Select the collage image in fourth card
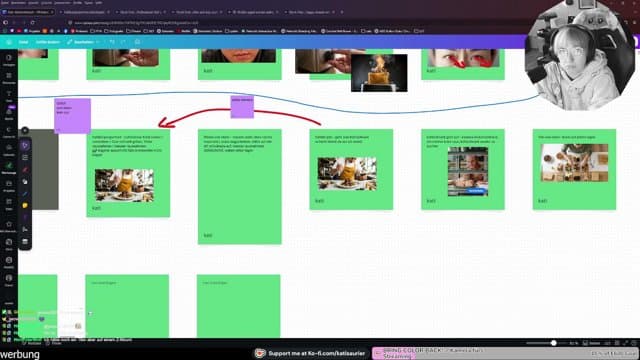The width and height of the screenshot is (640, 360). (x=468, y=171)
